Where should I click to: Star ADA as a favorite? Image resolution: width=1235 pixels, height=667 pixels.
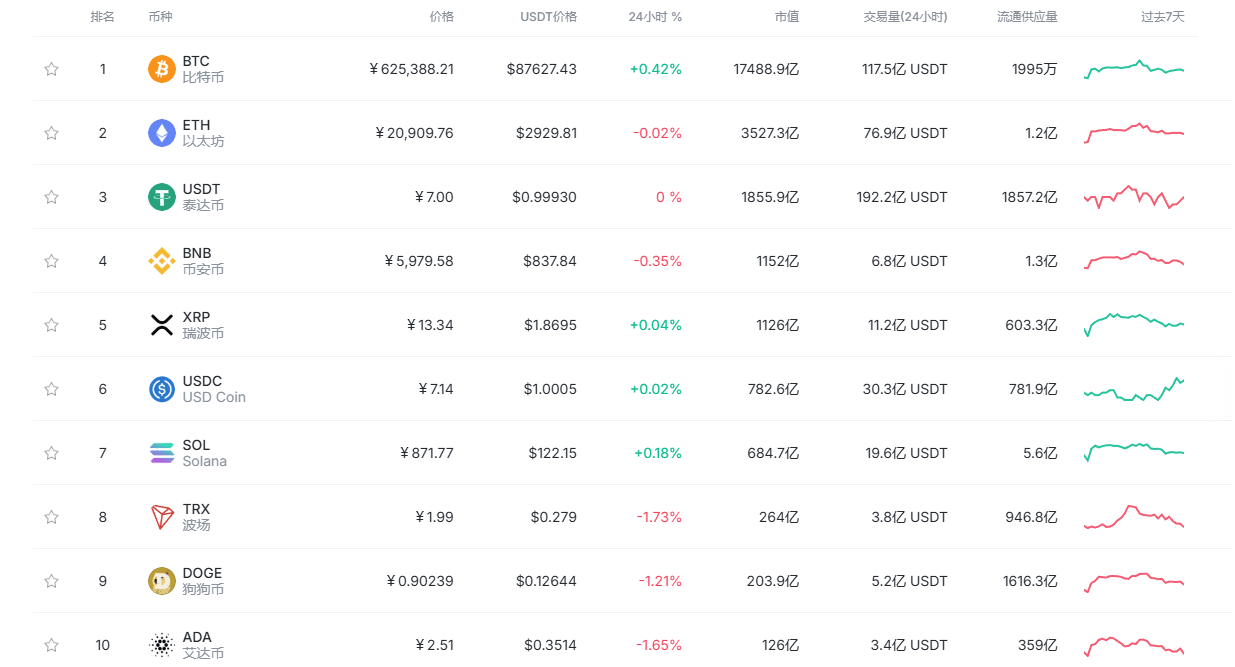(51, 645)
